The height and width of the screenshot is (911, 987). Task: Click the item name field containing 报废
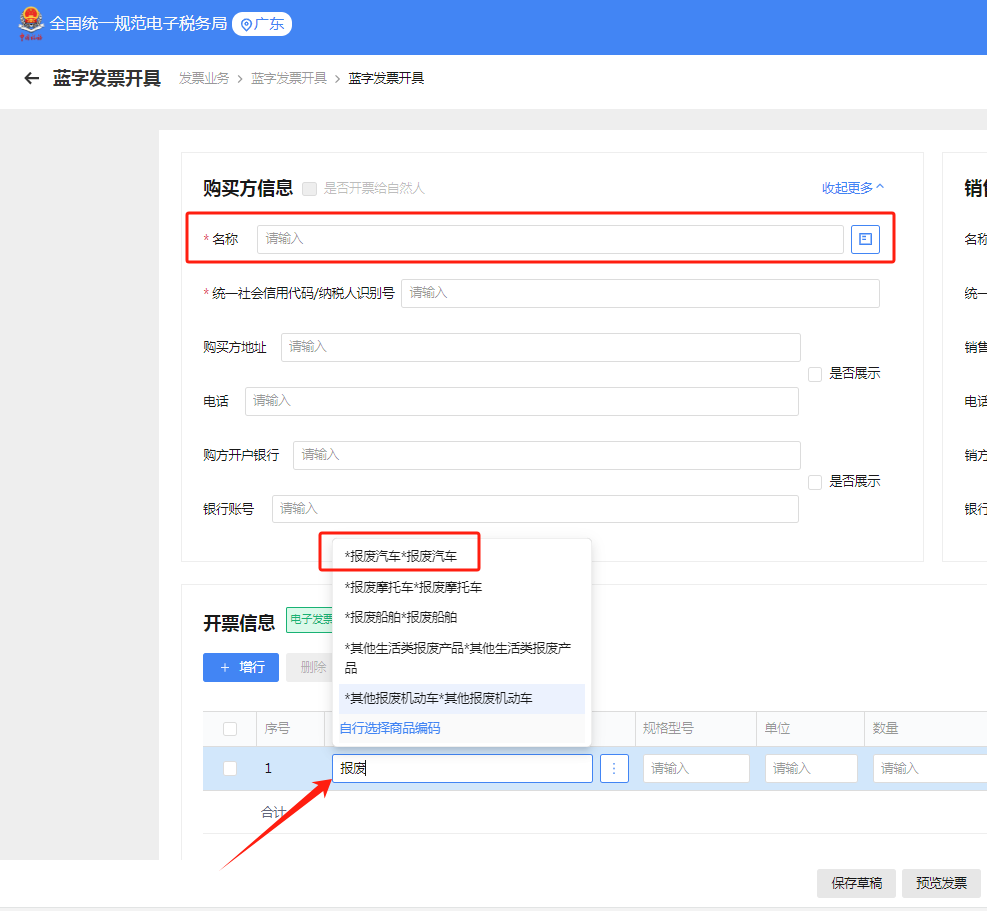click(462, 768)
